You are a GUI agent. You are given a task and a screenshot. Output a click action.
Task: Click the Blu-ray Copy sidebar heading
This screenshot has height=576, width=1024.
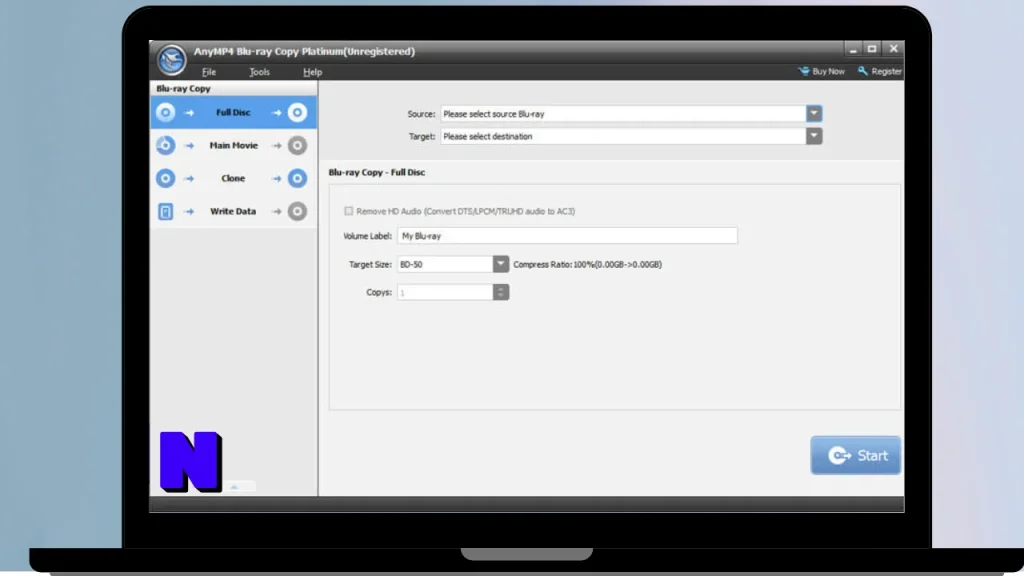tap(184, 88)
